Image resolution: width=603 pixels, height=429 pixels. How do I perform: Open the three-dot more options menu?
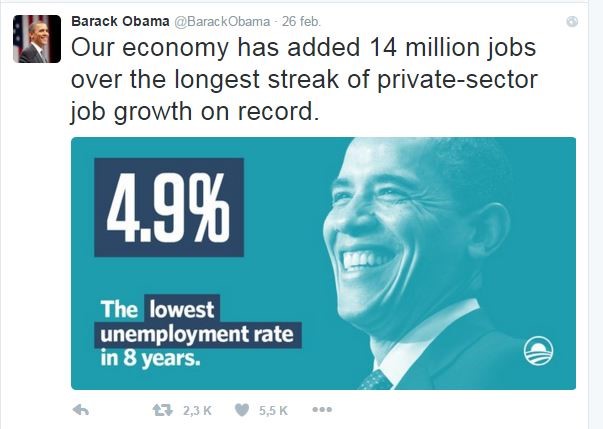coord(322,410)
